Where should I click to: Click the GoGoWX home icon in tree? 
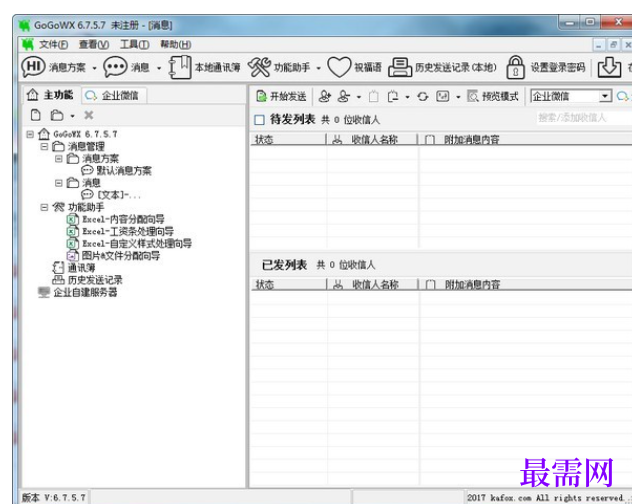click(x=44, y=134)
